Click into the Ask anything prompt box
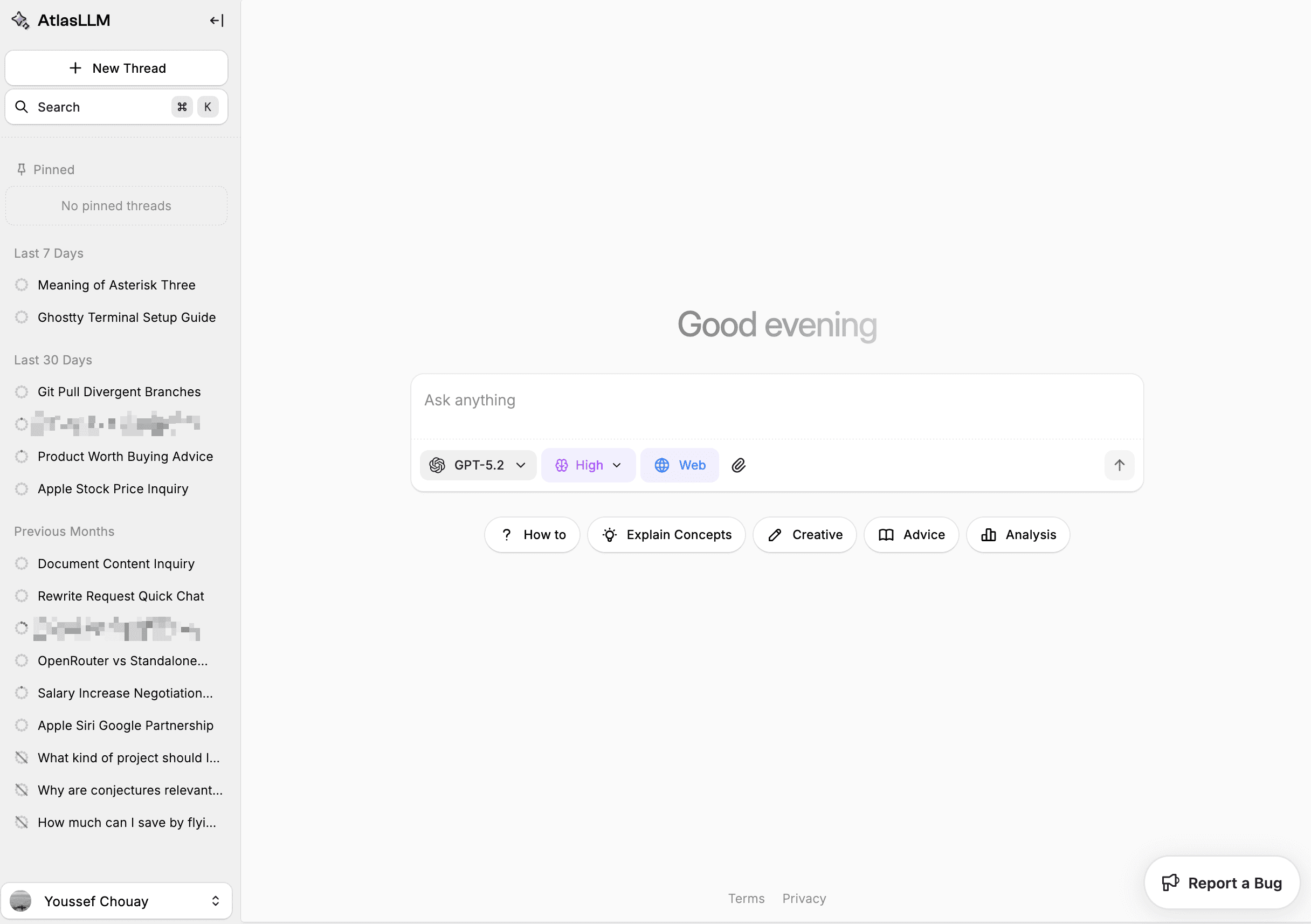 pyautogui.click(x=777, y=406)
